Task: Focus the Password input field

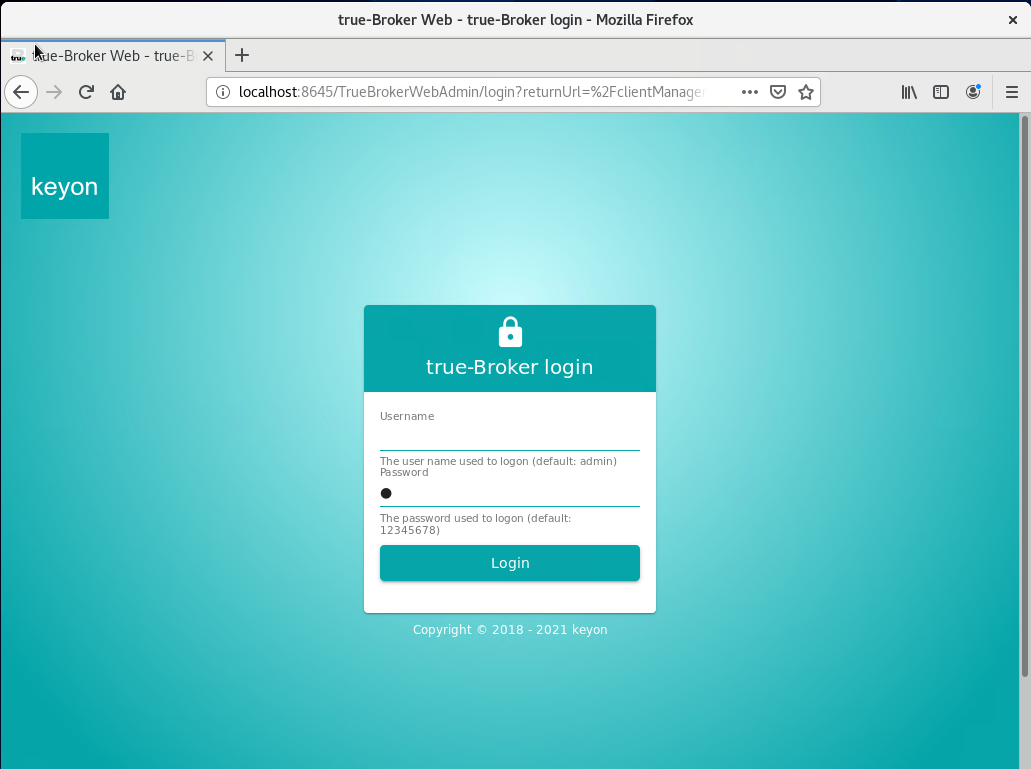Action: pyautogui.click(x=510, y=494)
